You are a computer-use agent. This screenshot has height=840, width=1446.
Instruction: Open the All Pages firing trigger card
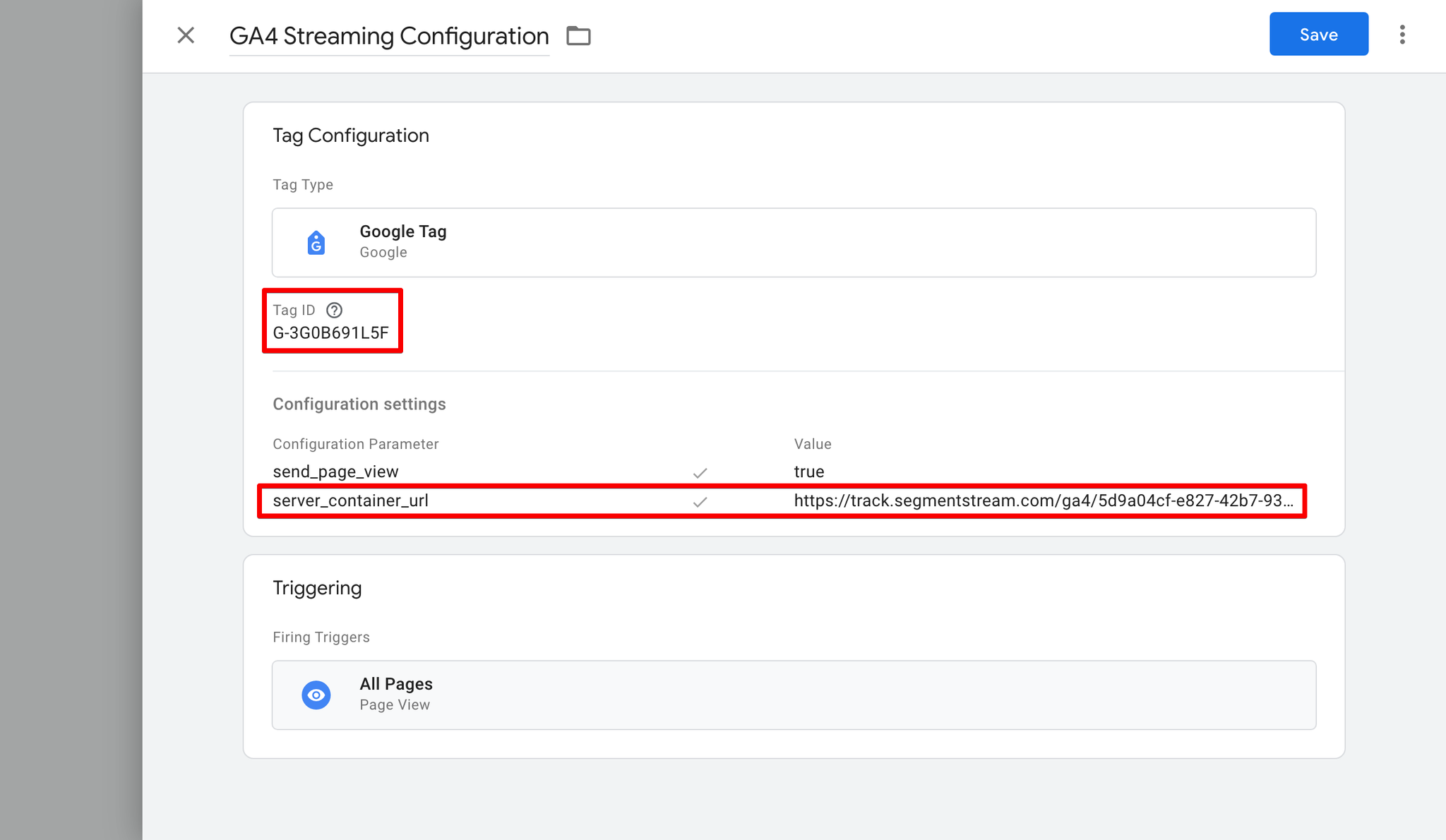[x=794, y=695]
